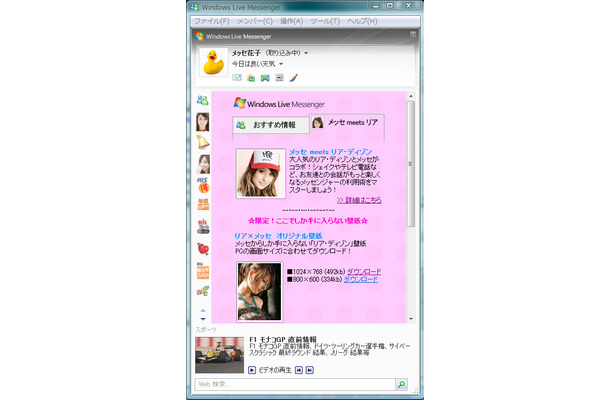The height and width of the screenshot is (400, 610).
Task: Open the ツール(T) menu
Action: coord(325,21)
